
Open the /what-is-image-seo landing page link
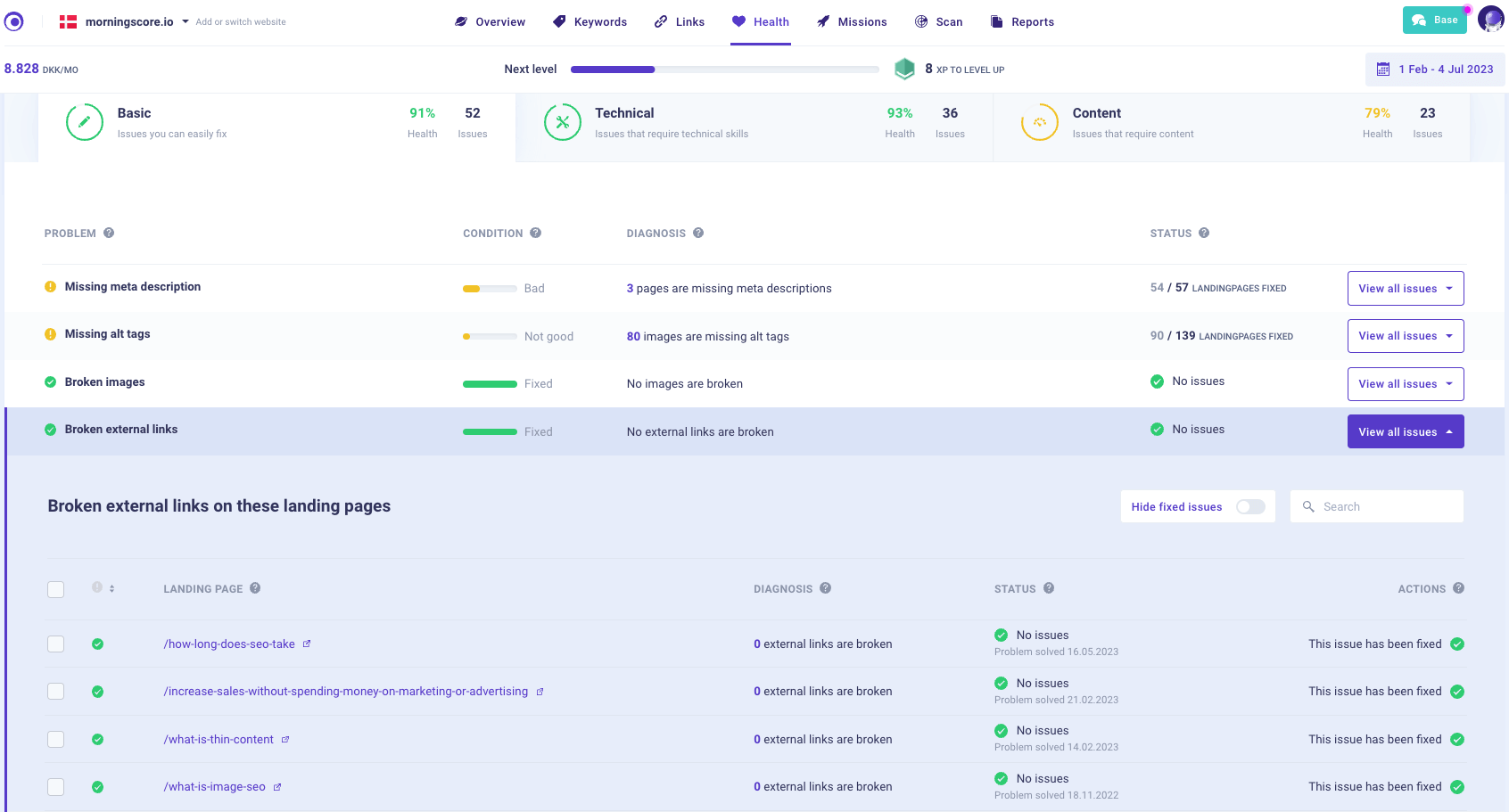click(x=214, y=787)
